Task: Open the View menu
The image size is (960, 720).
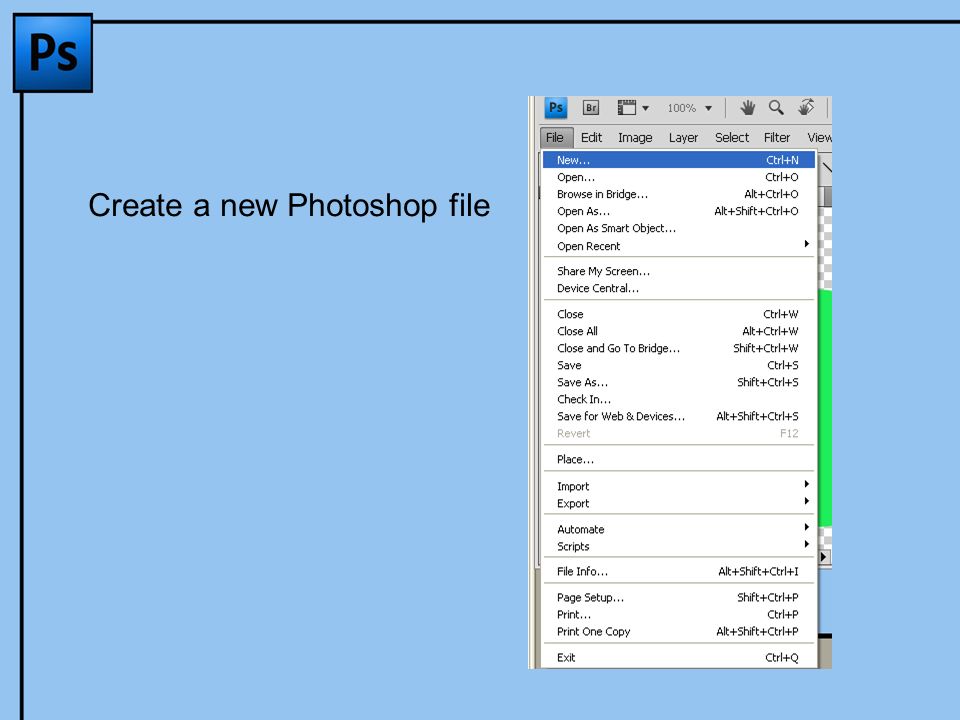Action: click(x=819, y=137)
